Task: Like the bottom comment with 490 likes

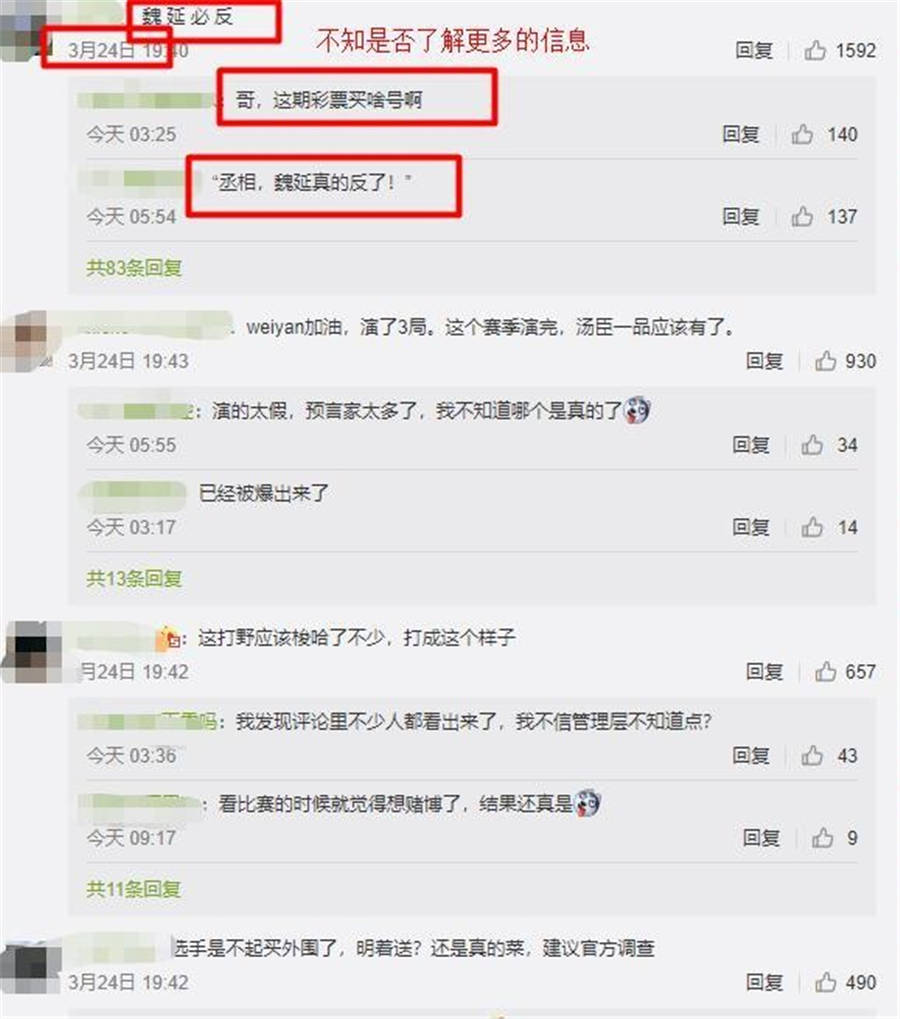Action: coord(825,982)
